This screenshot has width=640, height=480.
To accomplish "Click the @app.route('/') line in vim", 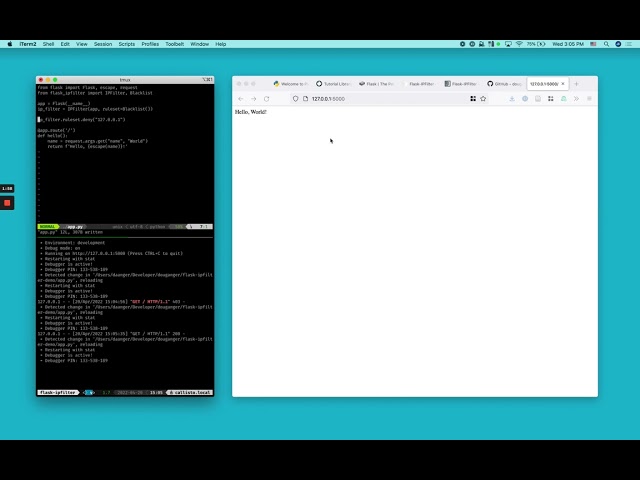I will click(x=56, y=130).
